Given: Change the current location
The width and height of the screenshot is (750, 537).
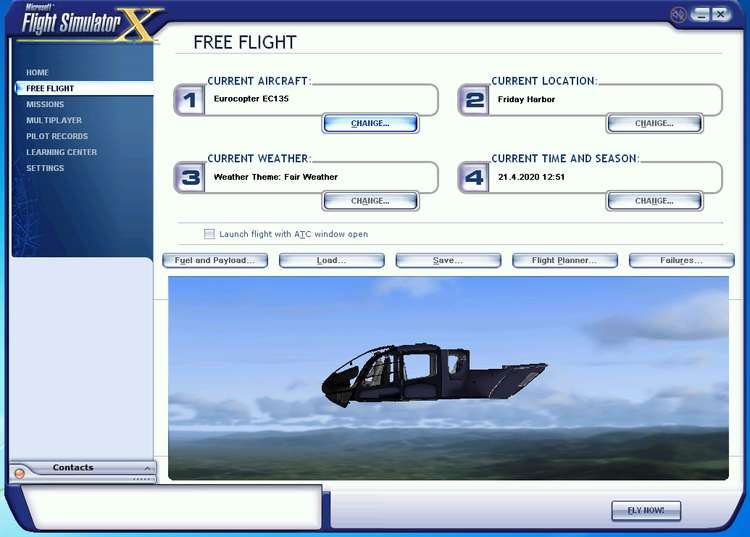Looking at the screenshot, I should [654, 123].
